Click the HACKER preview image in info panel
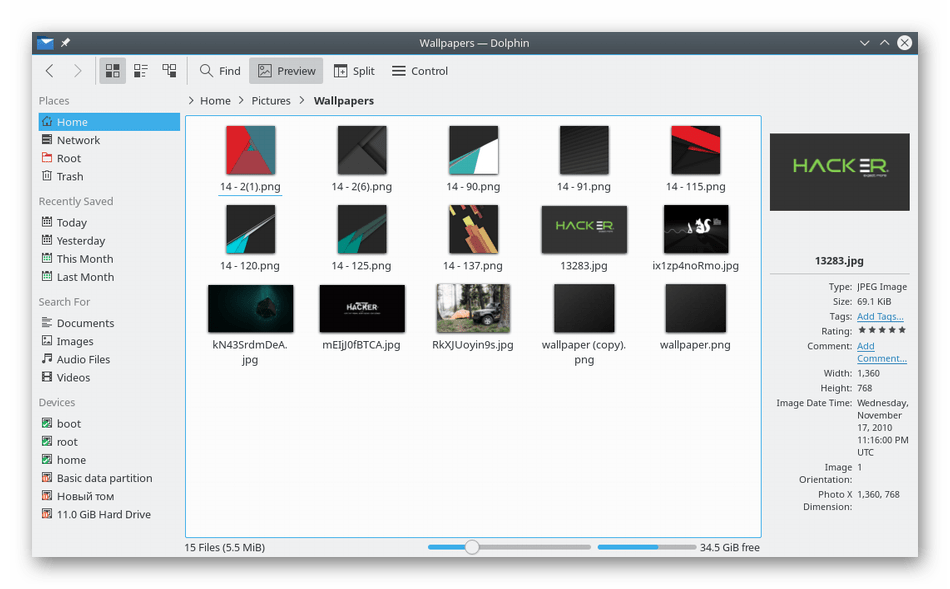 pyautogui.click(x=839, y=172)
